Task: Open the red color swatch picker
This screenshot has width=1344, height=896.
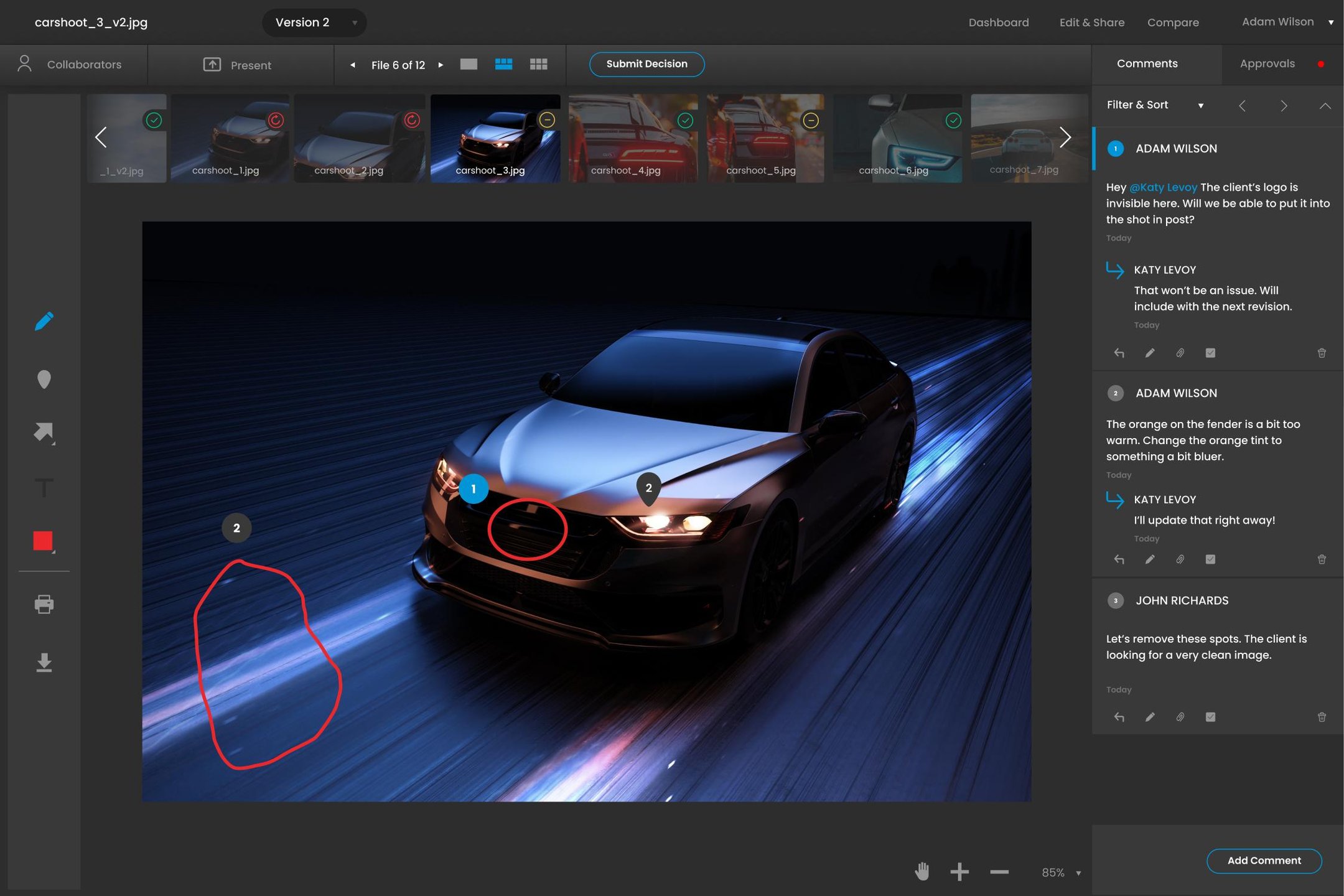Action: pyautogui.click(x=43, y=541)
